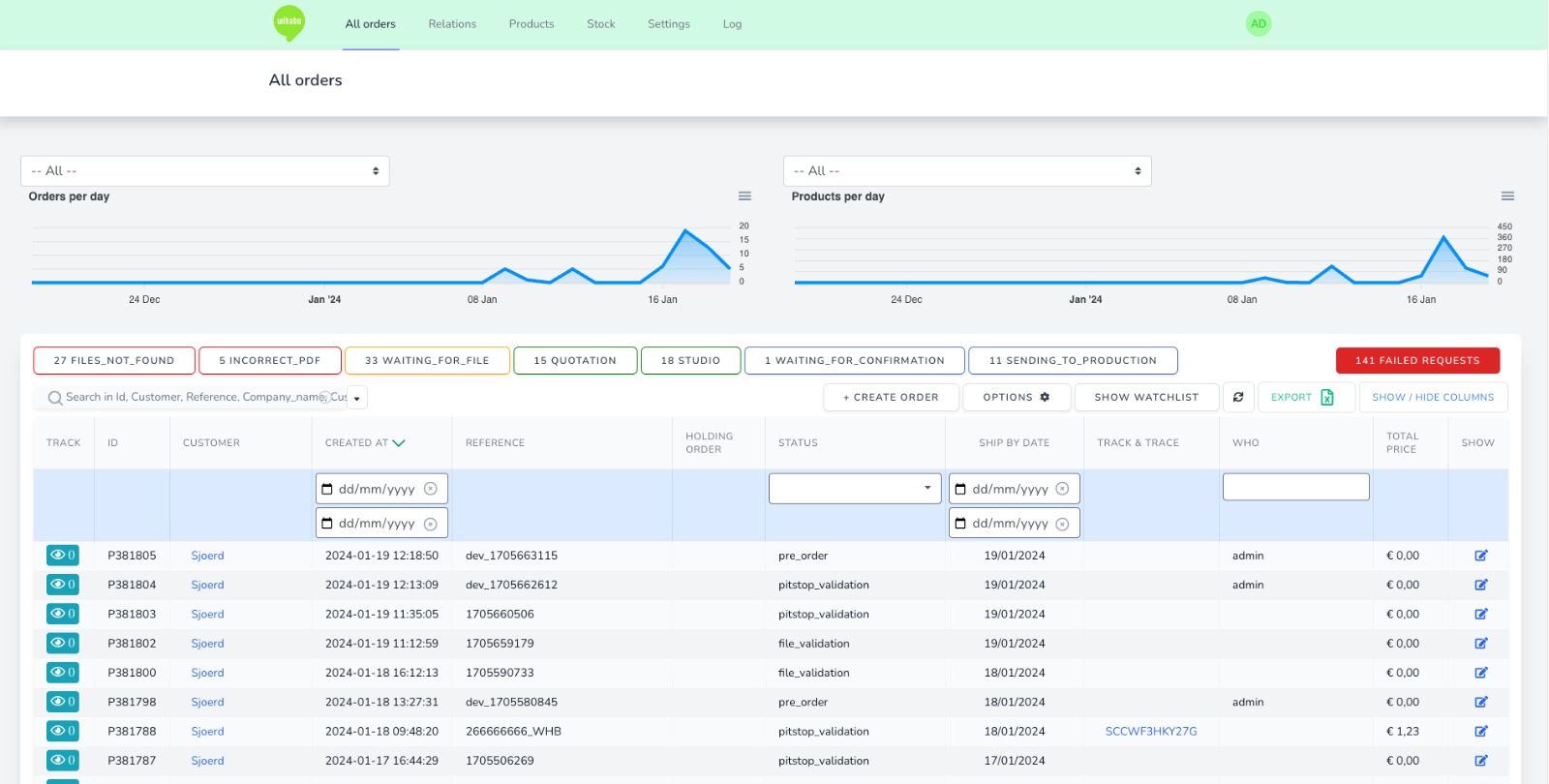Filter by 27 FILES_NOT_FOUND
1549x784 pixels.
click(x=114, y=360)
